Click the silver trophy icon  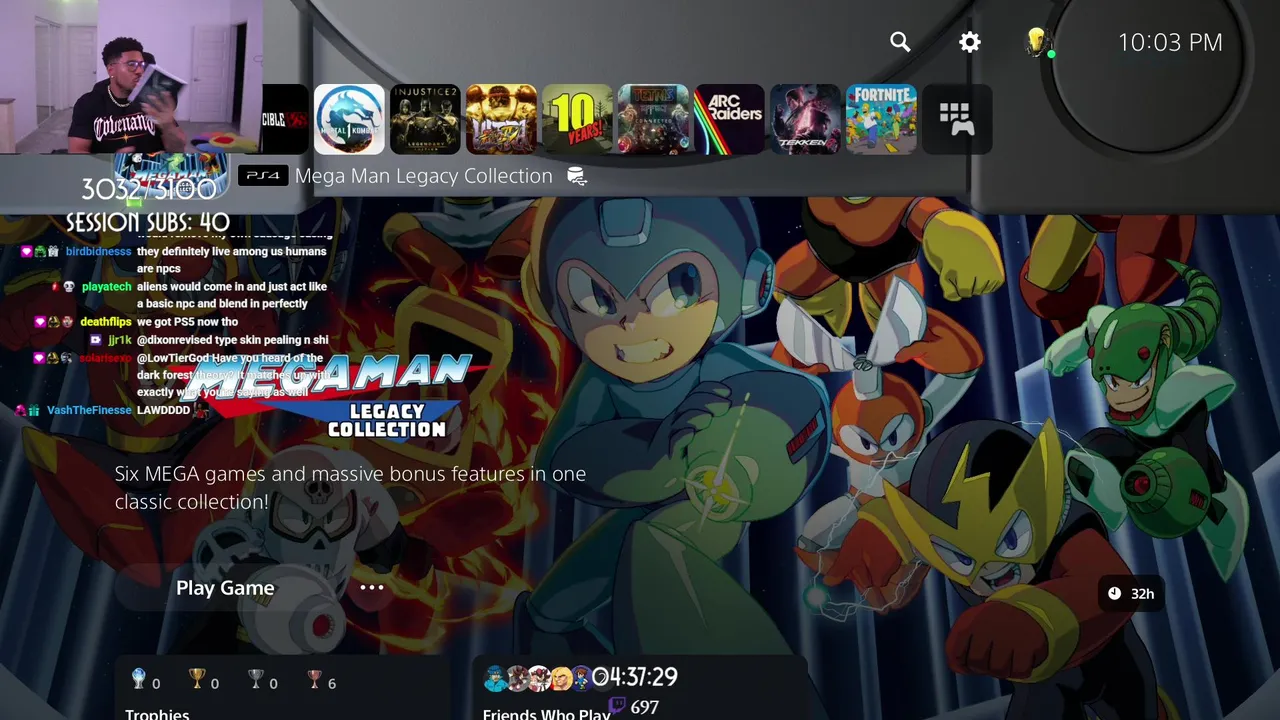(256, 680)
